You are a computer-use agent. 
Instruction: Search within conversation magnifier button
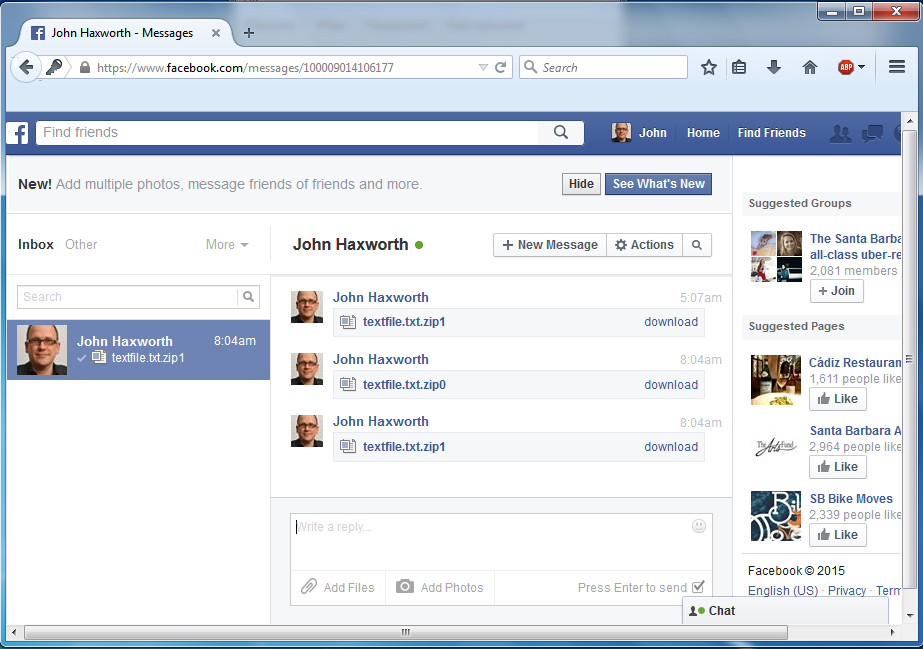pyautogui.click(x=697, y=245)
